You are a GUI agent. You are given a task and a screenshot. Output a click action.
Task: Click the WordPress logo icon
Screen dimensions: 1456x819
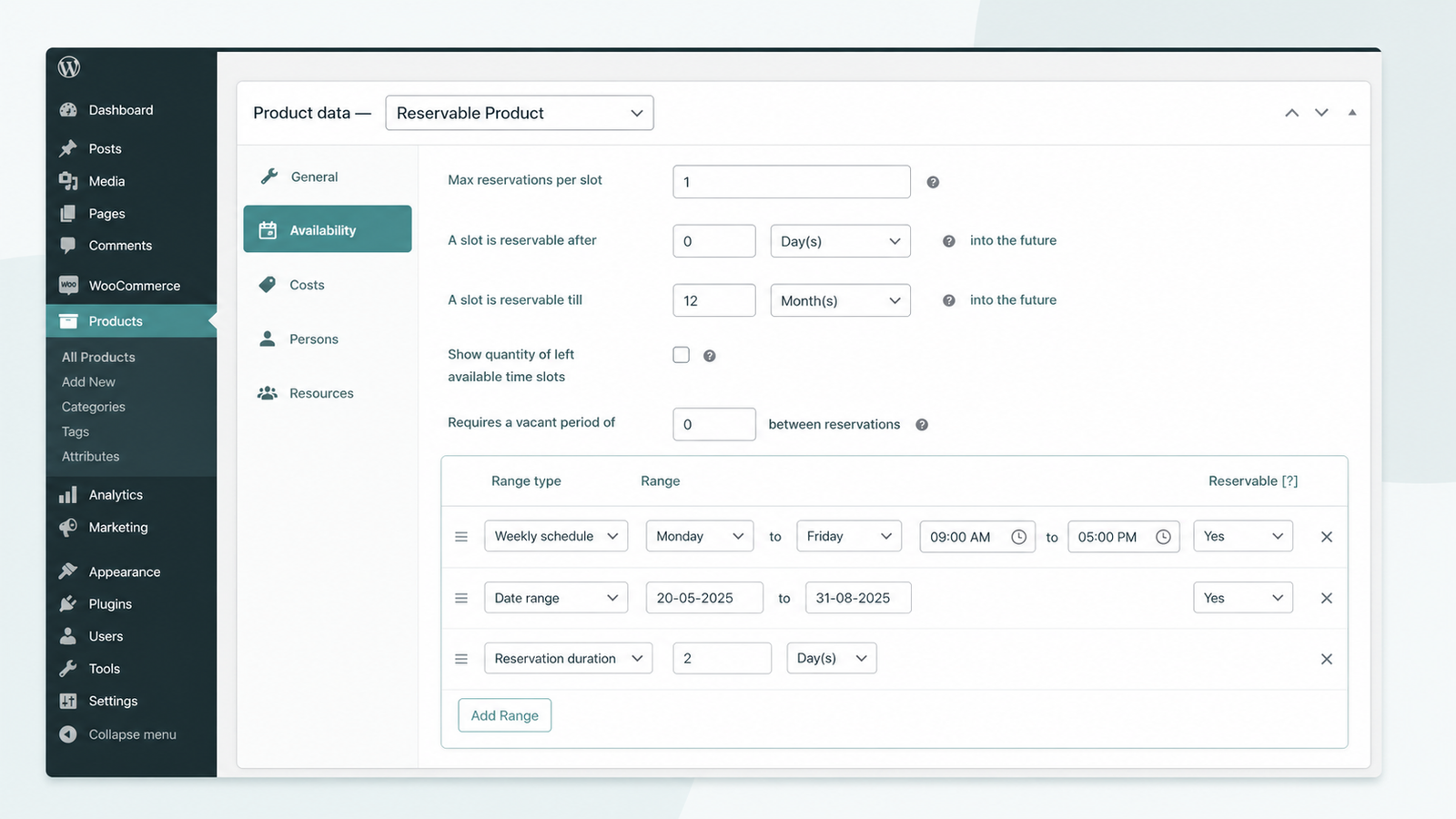click(x=69, y=67)
